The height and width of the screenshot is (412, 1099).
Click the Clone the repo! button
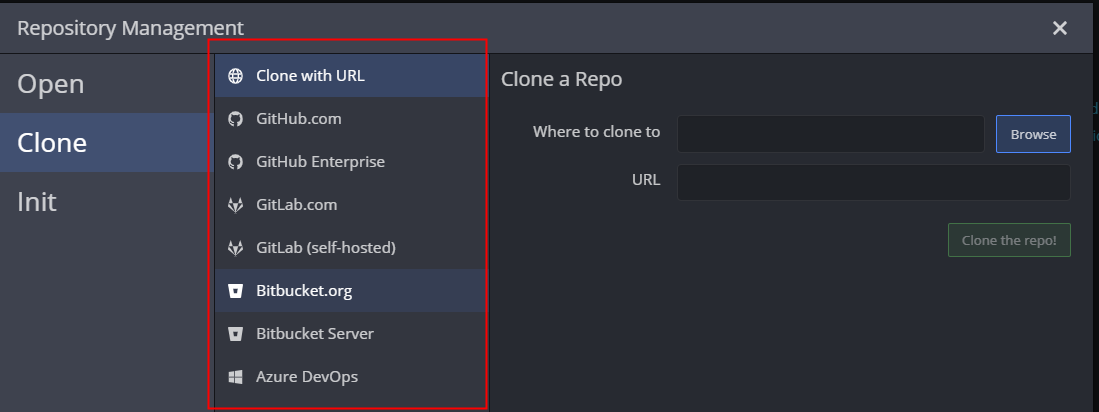coord(1008,240)
